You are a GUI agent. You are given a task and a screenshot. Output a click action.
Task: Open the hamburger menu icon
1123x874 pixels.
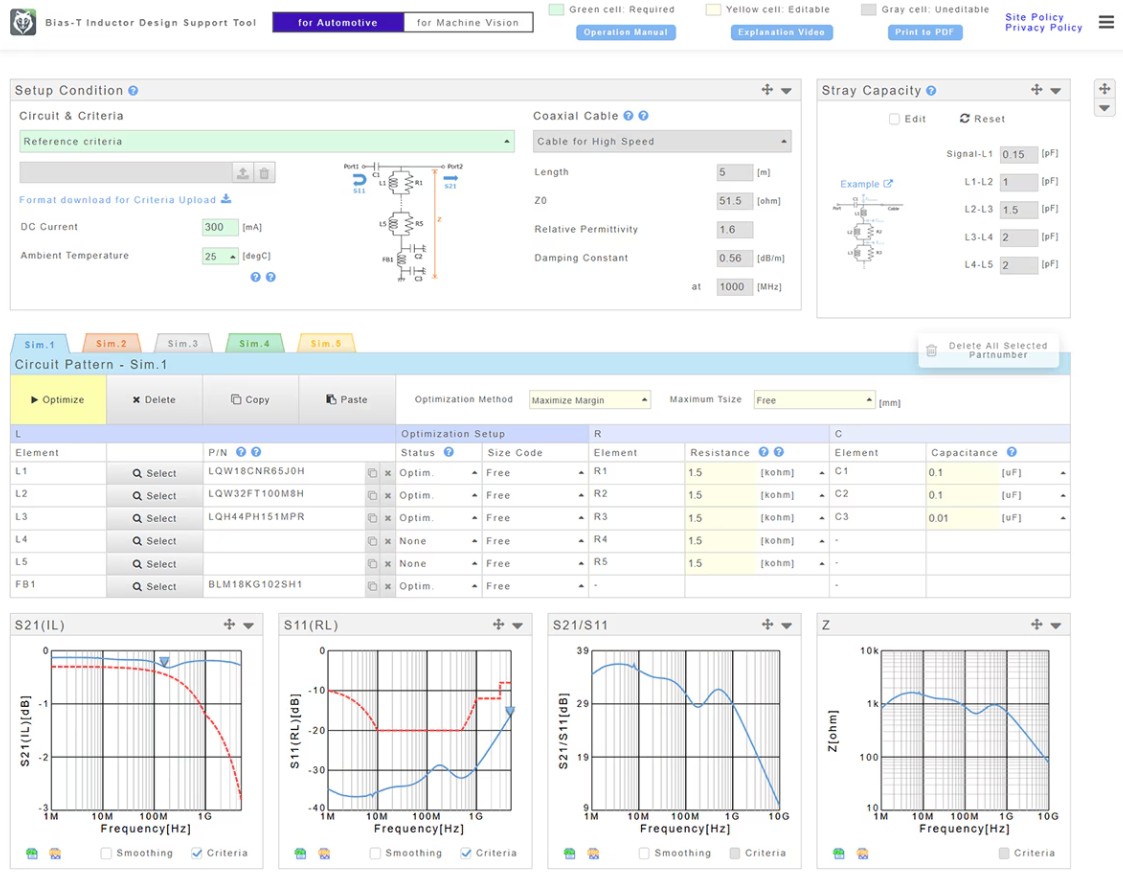point(1106,22)
